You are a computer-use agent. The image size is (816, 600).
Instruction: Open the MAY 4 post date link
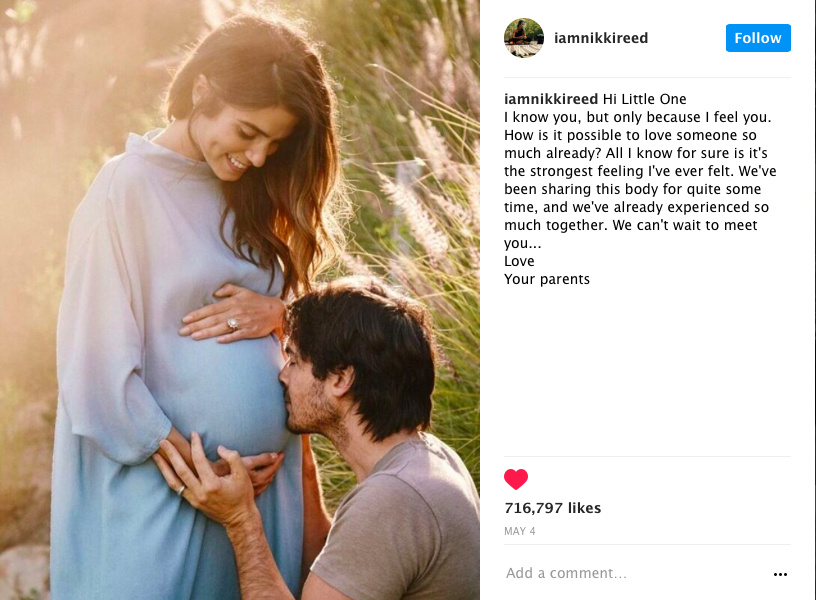[519, 531]
